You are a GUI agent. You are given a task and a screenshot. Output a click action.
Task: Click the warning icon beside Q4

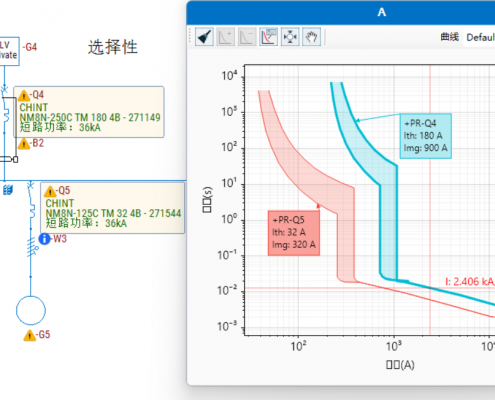[x=24, y=96]
